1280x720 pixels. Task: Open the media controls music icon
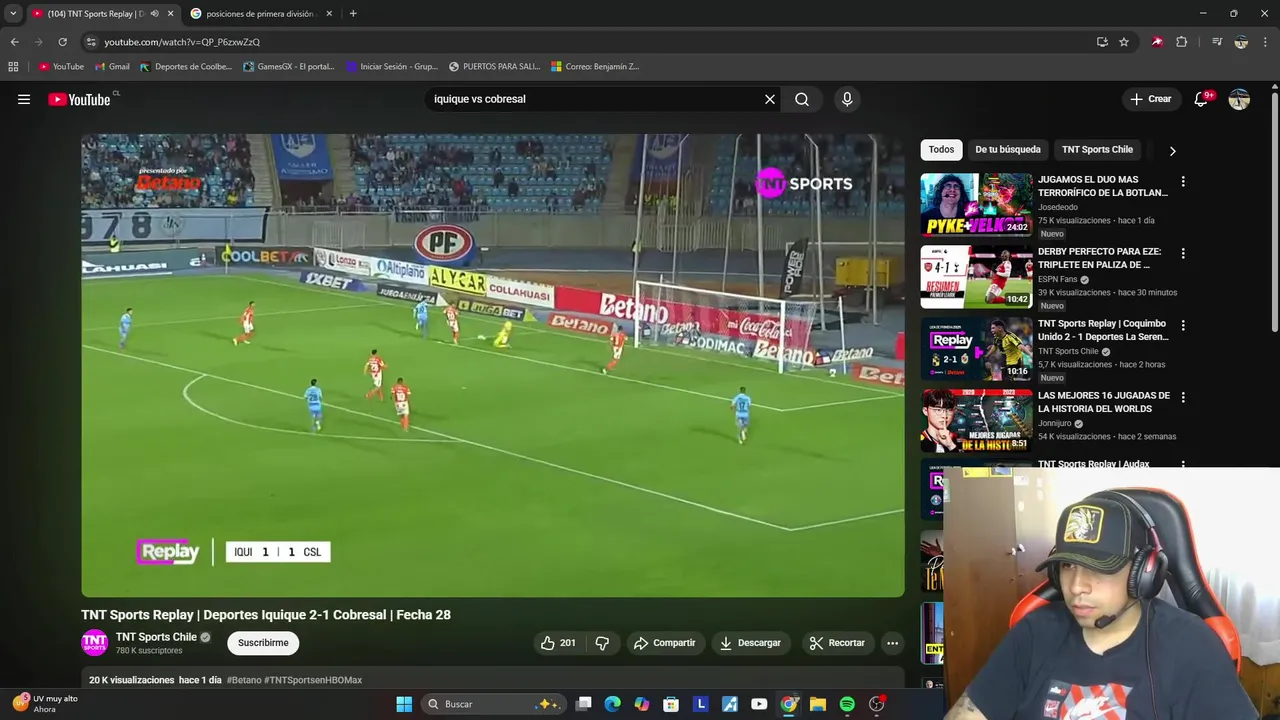coord(1217,42)
